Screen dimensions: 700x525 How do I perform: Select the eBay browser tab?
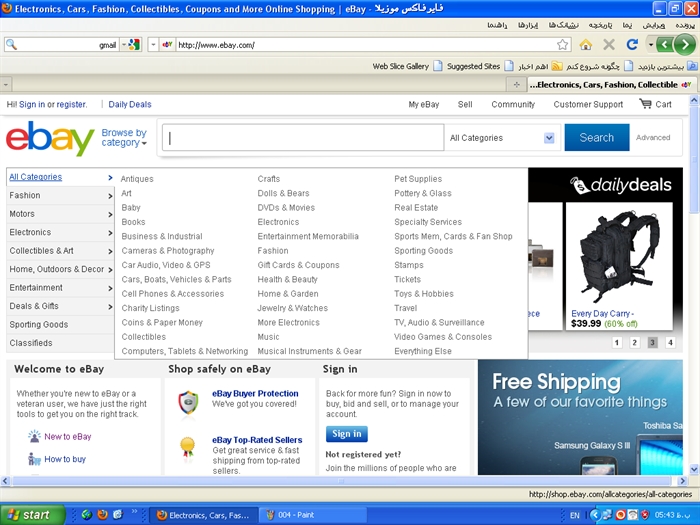tap(611, 84)
